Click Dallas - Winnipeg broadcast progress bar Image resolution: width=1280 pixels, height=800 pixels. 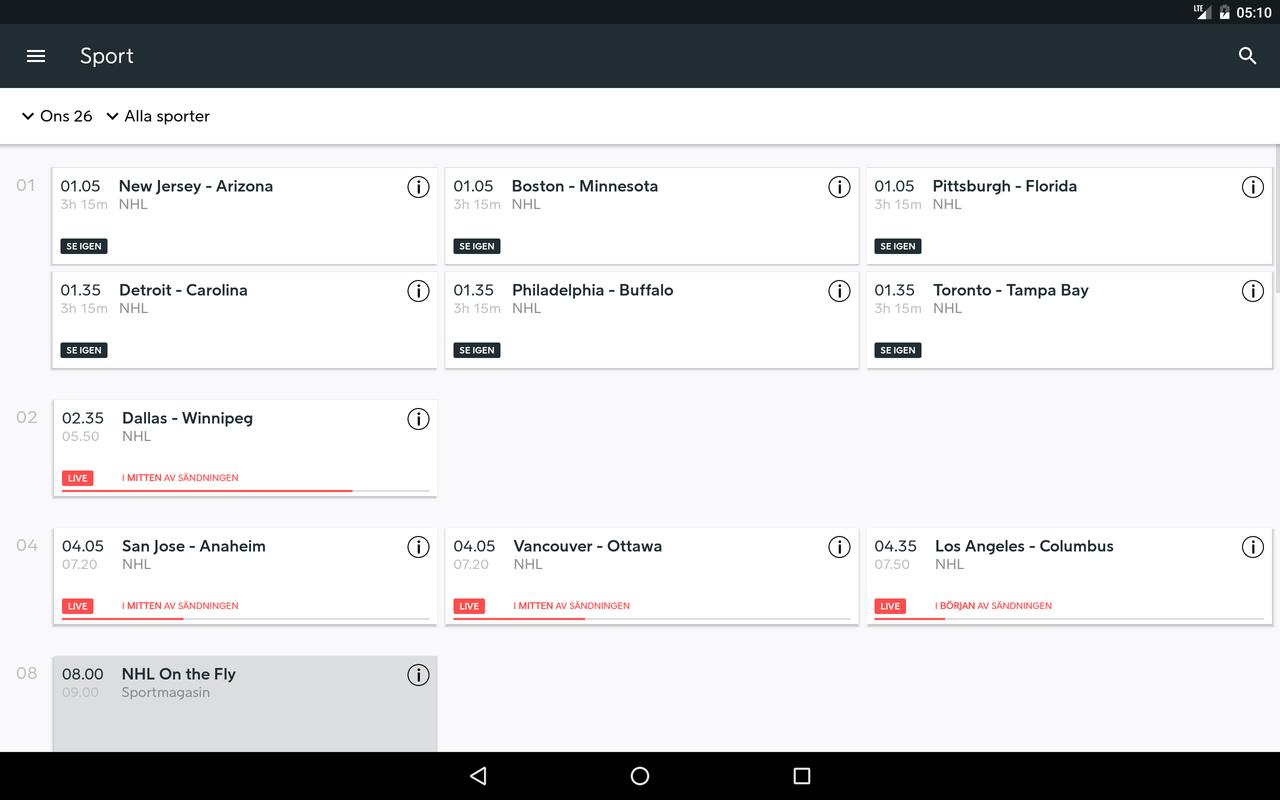[246, 491]
